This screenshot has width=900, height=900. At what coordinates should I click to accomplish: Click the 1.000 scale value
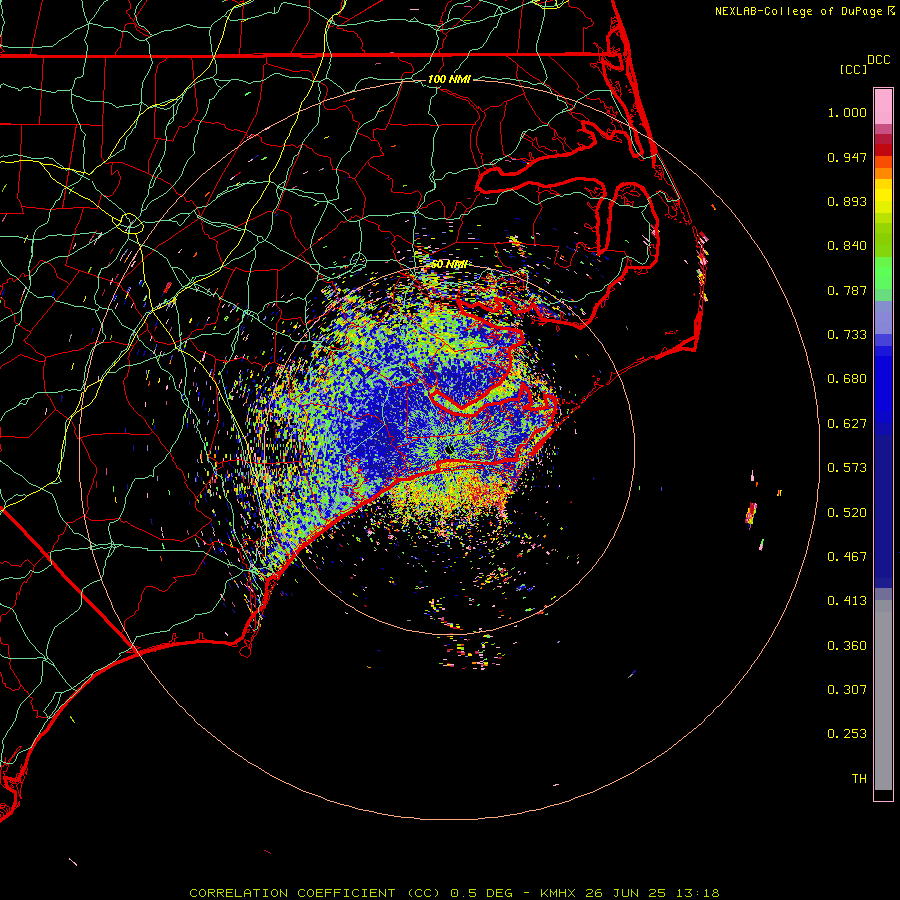coord(847,112)
